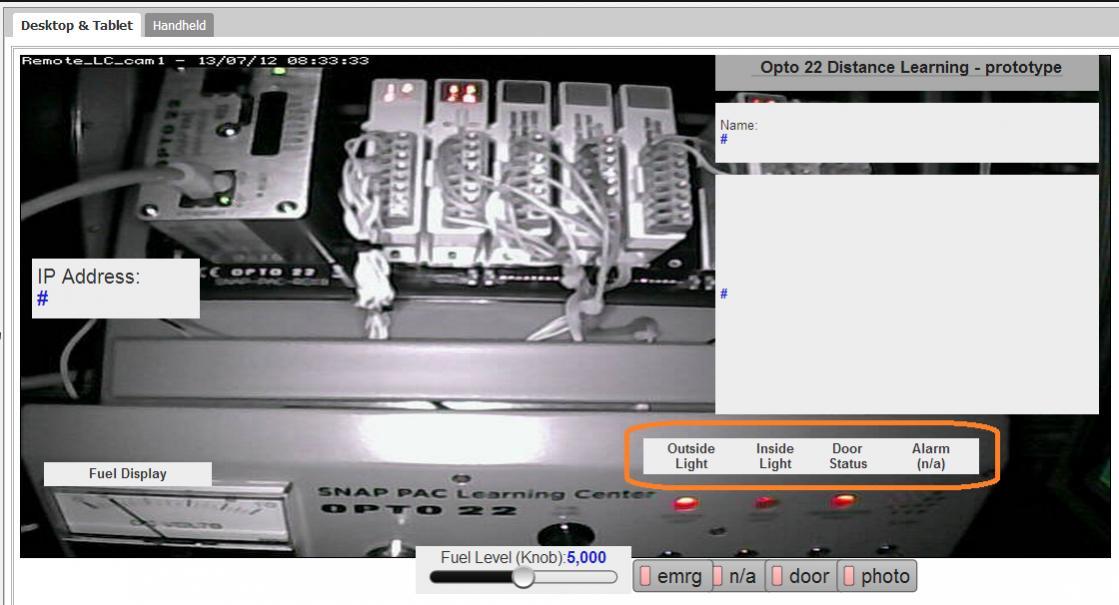Click the Fuel Level (Knob) label
This screenshot has width=1119, height=605.
coord(502,557)
